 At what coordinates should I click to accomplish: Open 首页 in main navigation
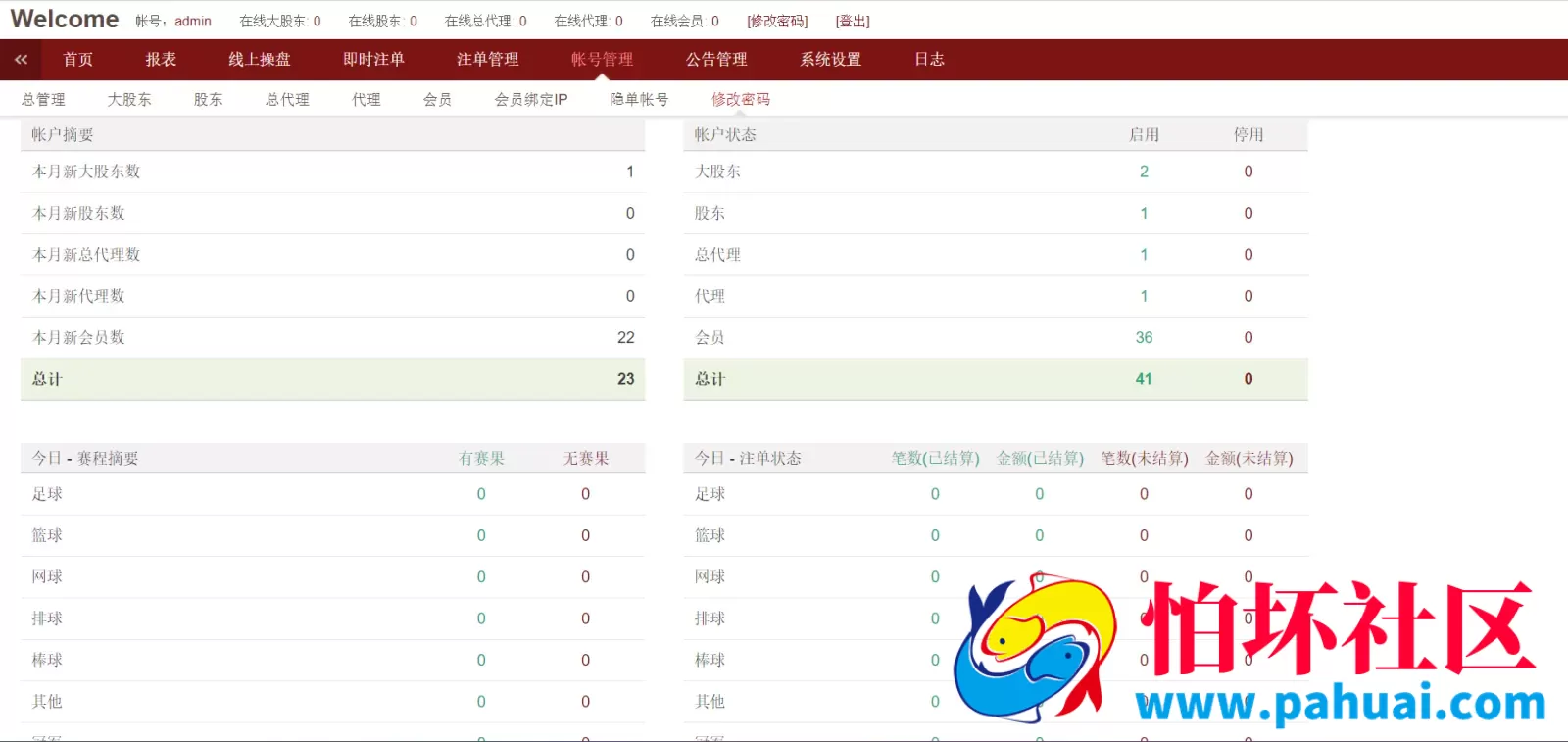(78, 60)
